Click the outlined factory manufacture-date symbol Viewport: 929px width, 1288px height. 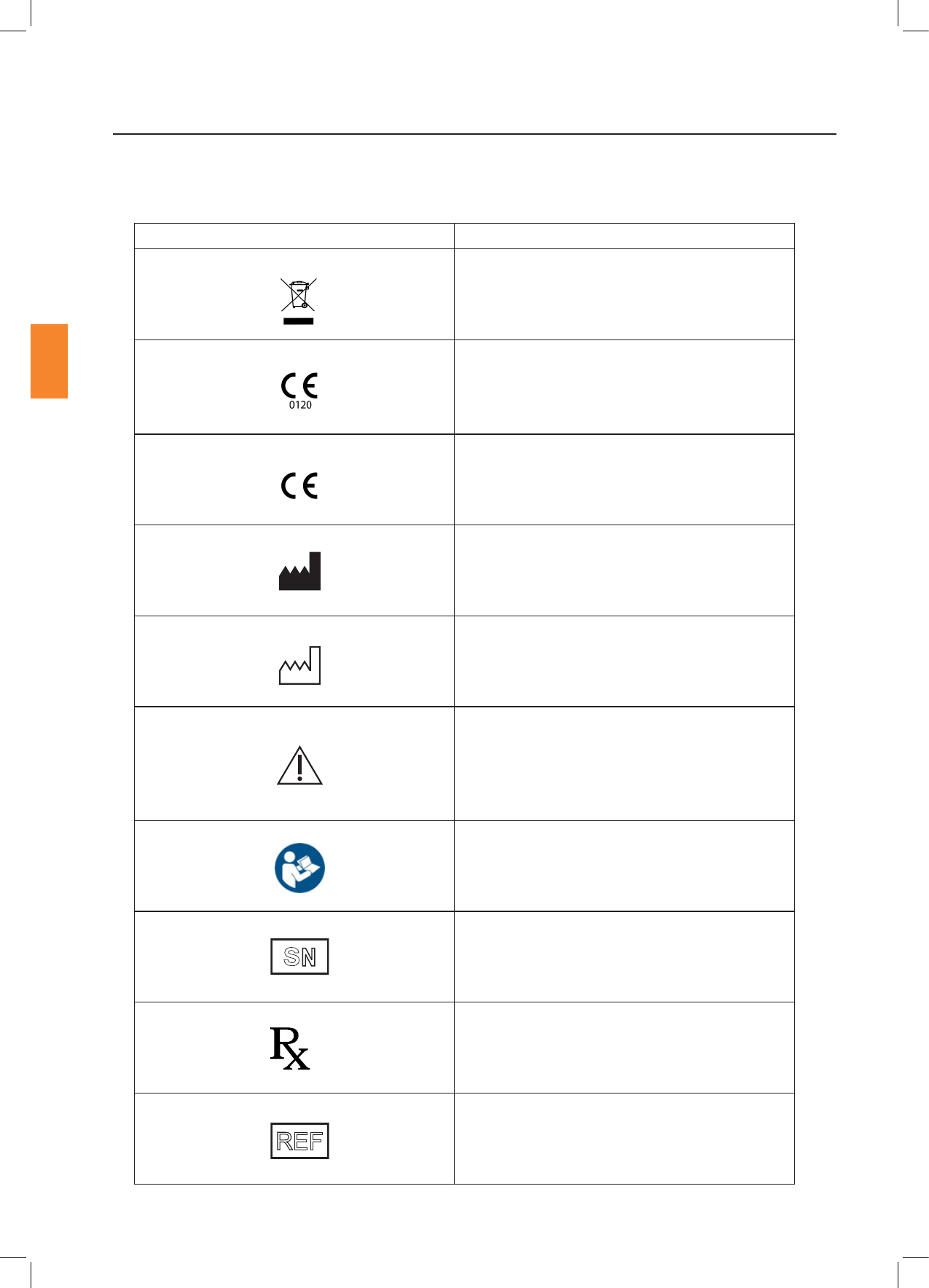(x=299, y=665)
